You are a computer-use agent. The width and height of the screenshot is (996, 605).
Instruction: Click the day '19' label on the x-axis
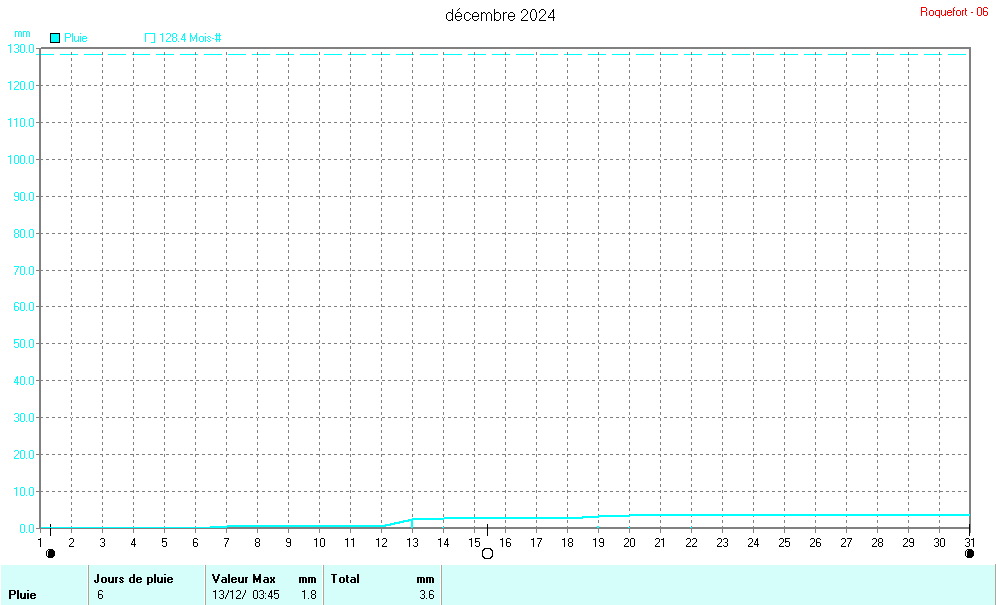coord(598,543)
